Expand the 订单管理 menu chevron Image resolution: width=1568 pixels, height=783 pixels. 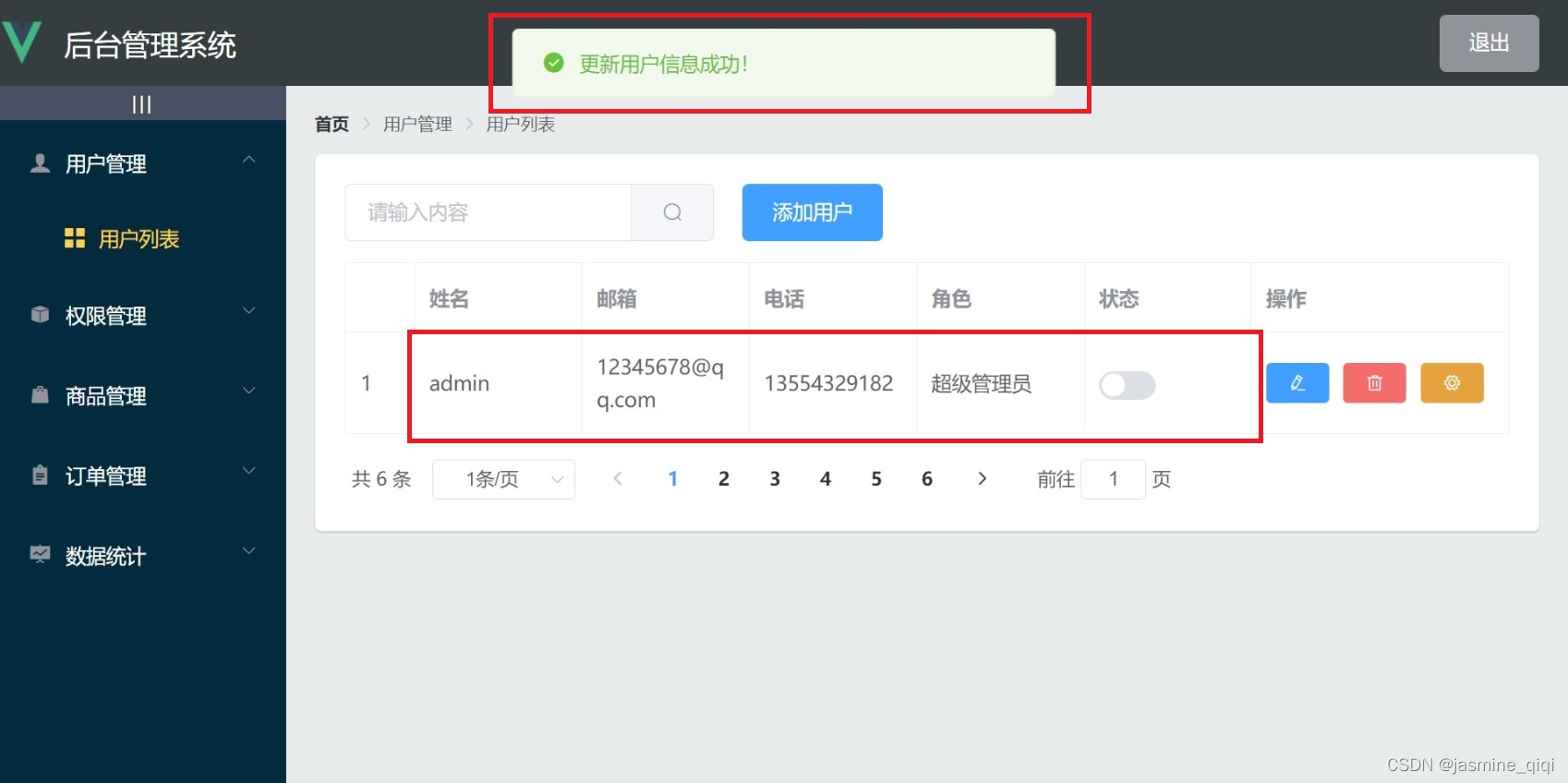248,472
